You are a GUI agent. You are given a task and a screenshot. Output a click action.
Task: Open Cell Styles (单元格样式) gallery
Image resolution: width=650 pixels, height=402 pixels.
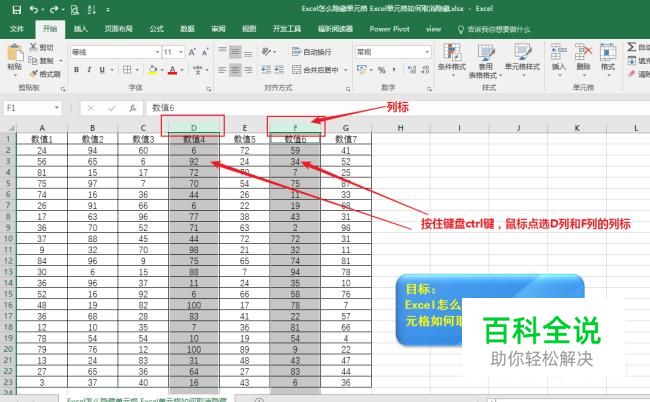pyautogui.click(x=522, y=60)
